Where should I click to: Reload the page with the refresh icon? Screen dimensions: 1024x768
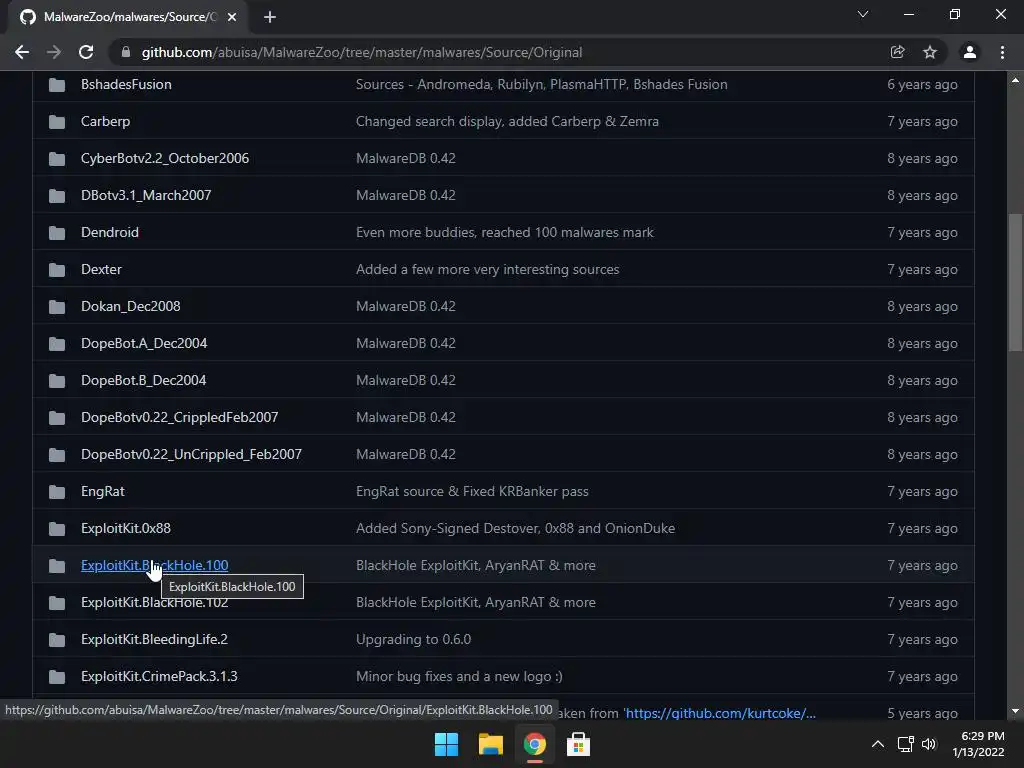[x=86, y=52]
